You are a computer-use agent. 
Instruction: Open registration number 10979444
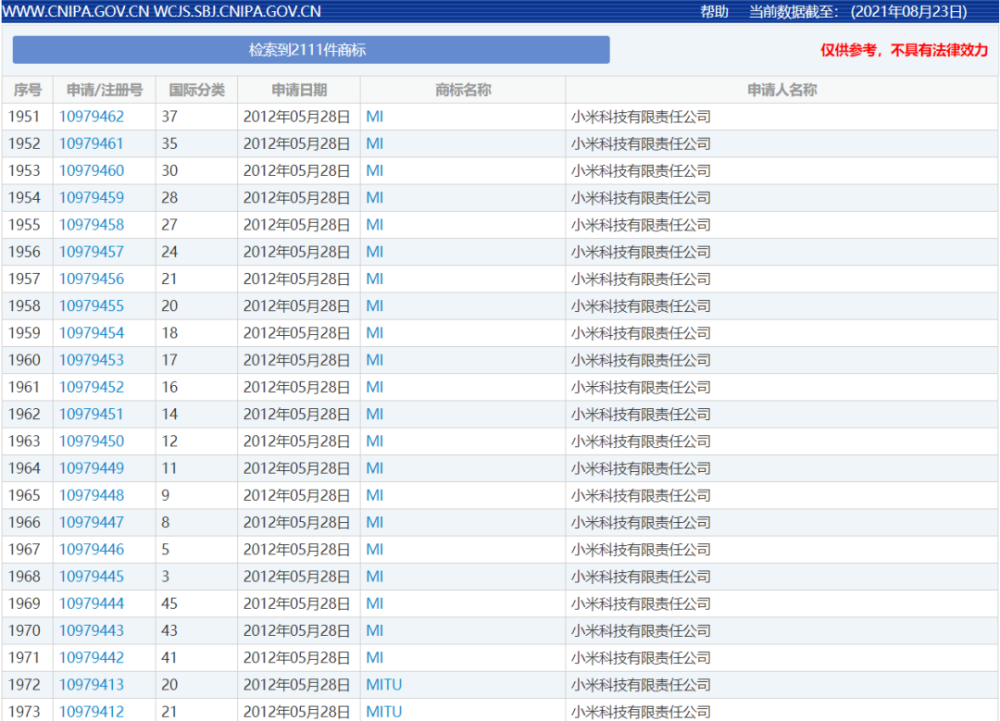[x=91, y=603]
